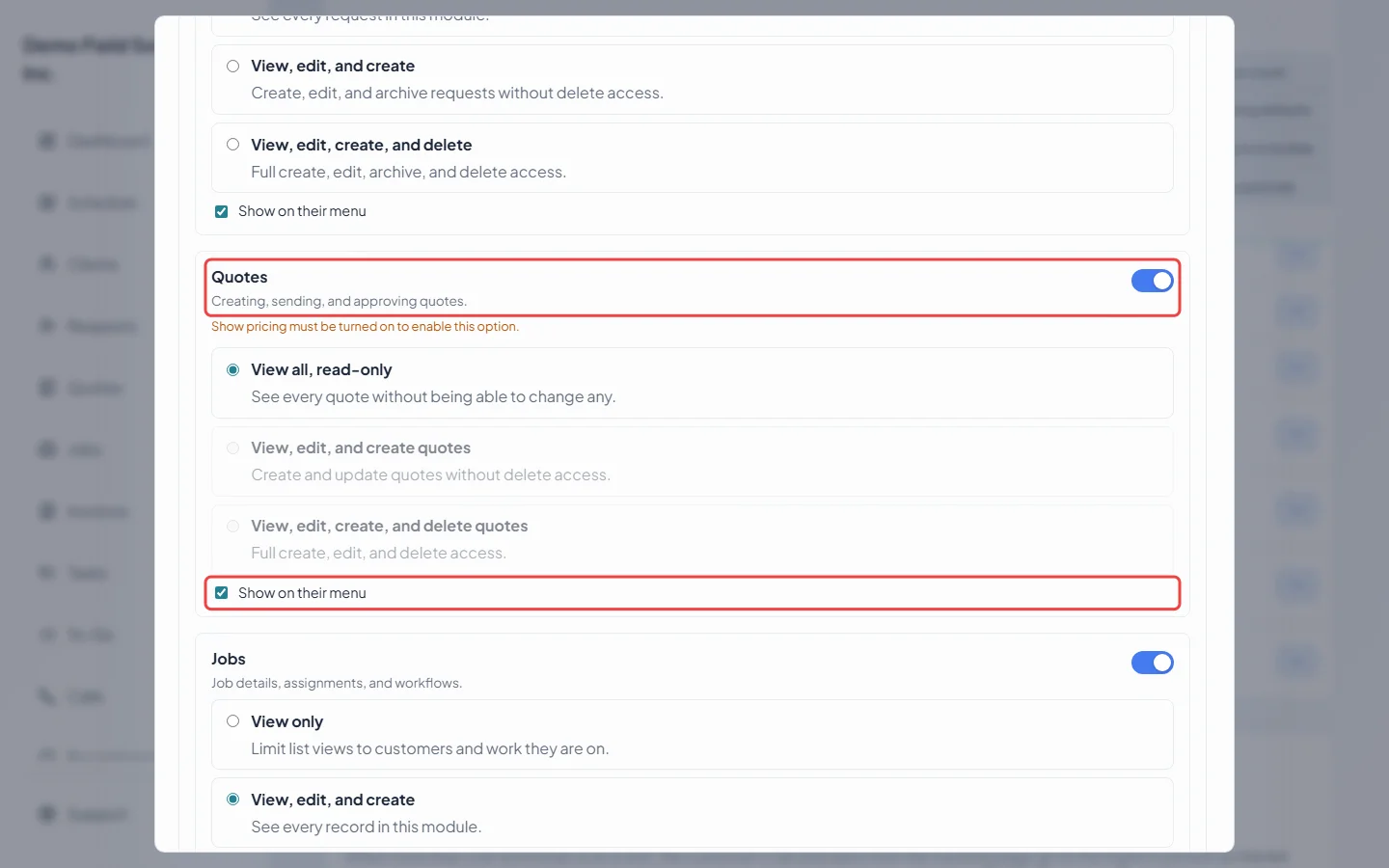Image resolution: width=1389 pixels, height=868 pixels.
Task: Click 'Limit list views to customers' option card
Action: pyautogui.click(x=693, y=735)
